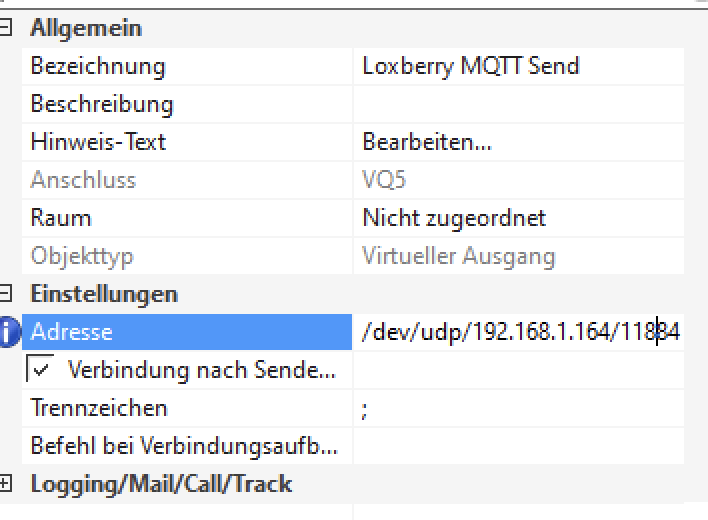Click the blue info icon beside Adresse
Screen dimensions: 708x520
coord(9,332)
